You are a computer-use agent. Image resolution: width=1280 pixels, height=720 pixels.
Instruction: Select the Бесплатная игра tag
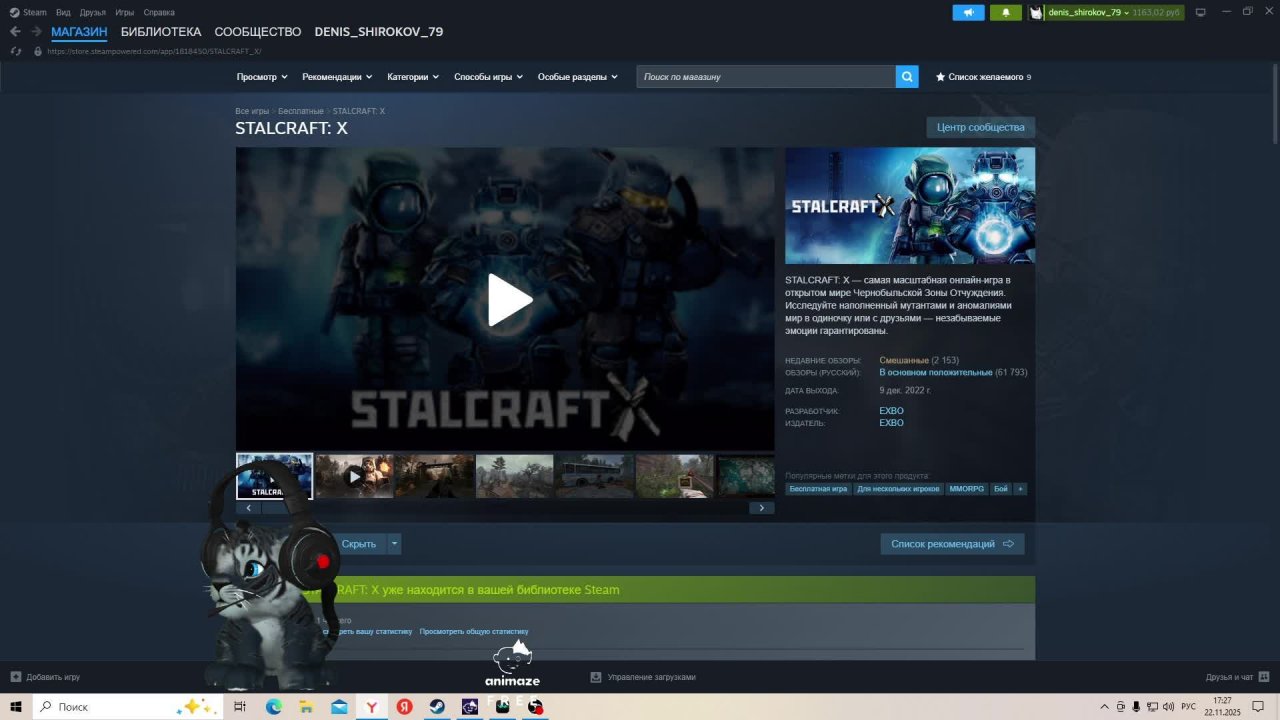(x=818, y=489)
